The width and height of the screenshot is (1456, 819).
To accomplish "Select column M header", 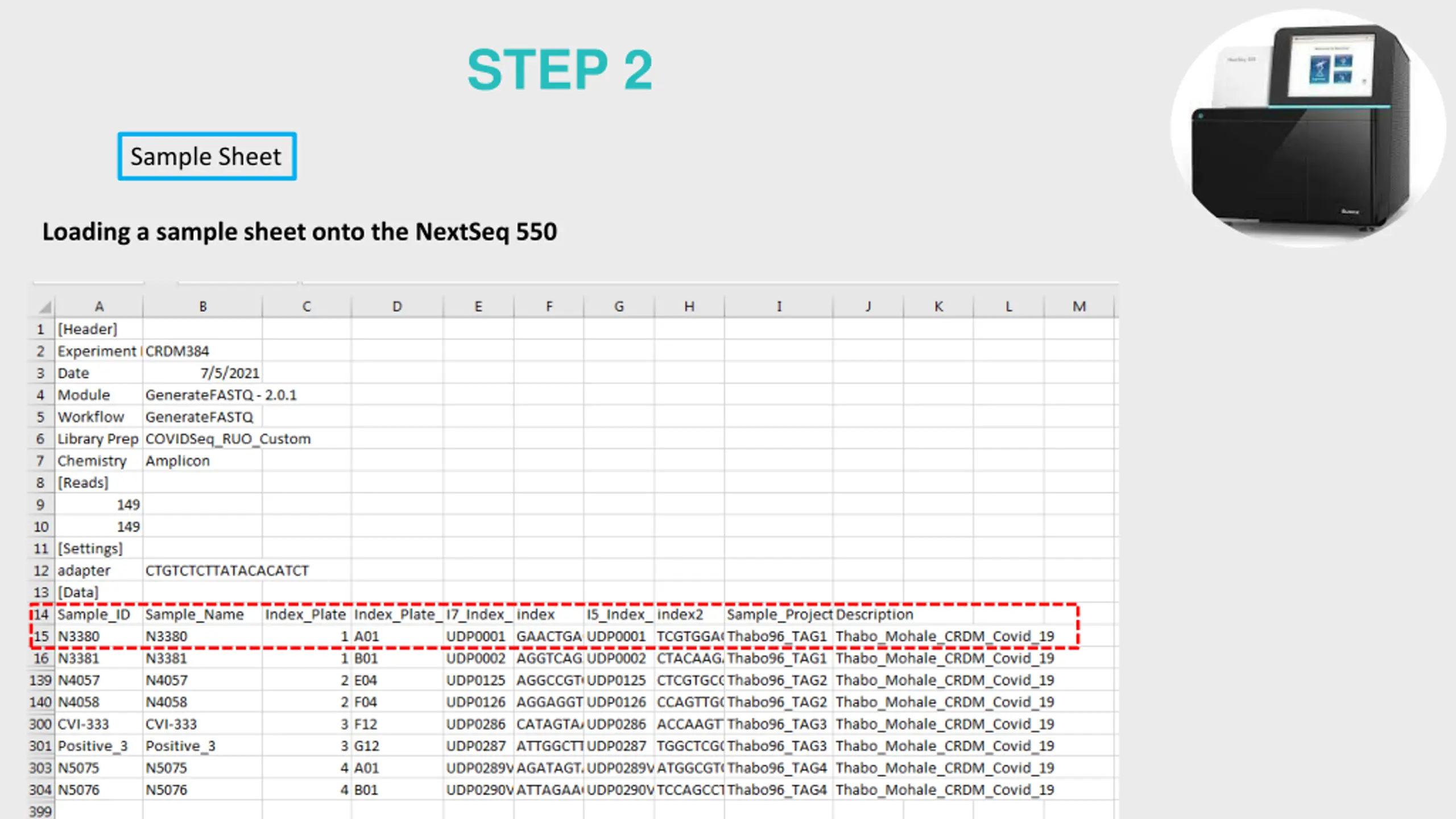I will click(1079, 307).
